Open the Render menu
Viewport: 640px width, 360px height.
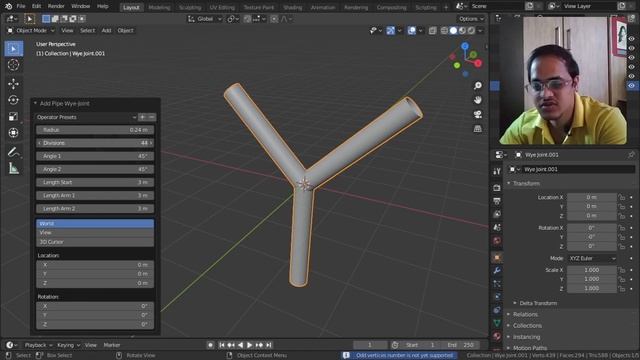point(56,7)
